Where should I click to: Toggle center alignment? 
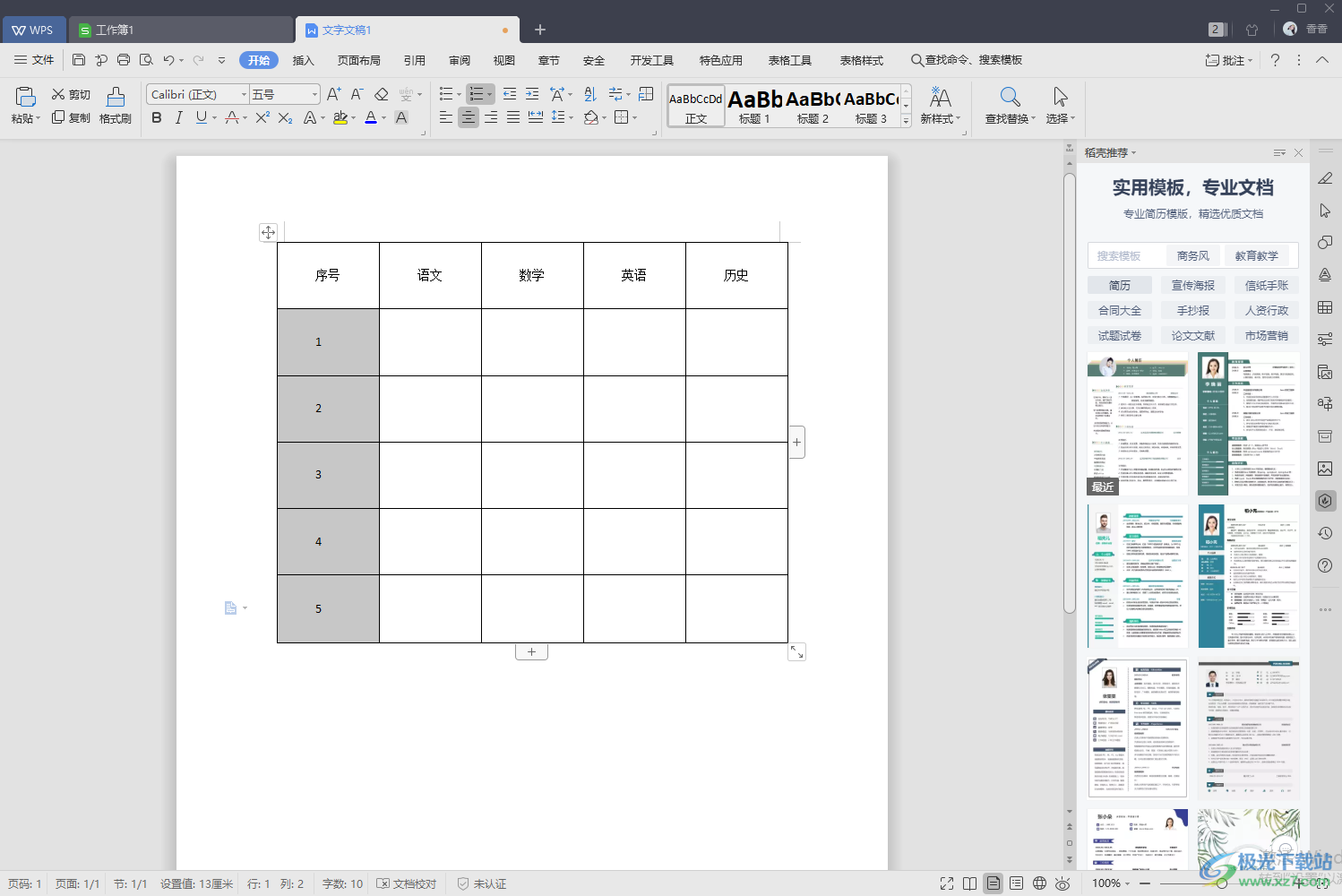click(x=469, y=117)
